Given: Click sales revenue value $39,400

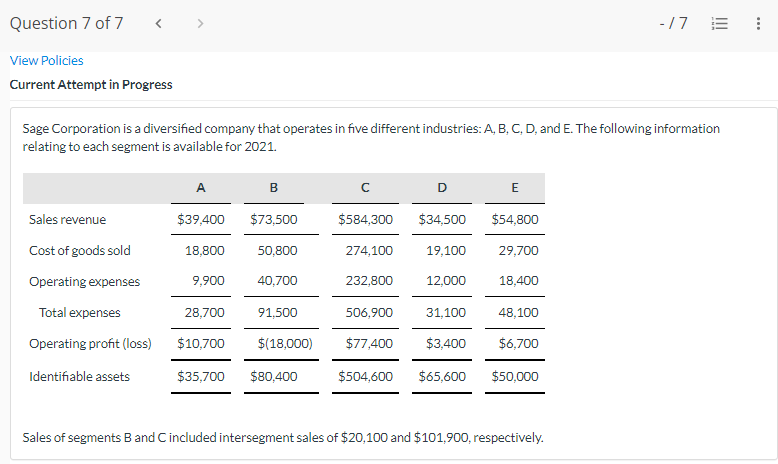Looking at the screenshot, I should (x=201, y=219).
